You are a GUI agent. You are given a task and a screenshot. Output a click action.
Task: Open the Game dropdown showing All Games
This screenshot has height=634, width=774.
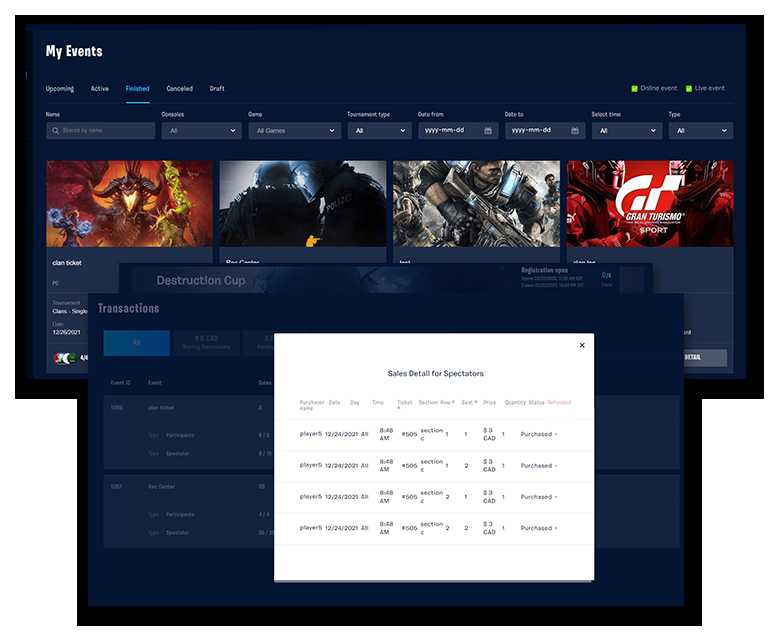click(294, 131)
